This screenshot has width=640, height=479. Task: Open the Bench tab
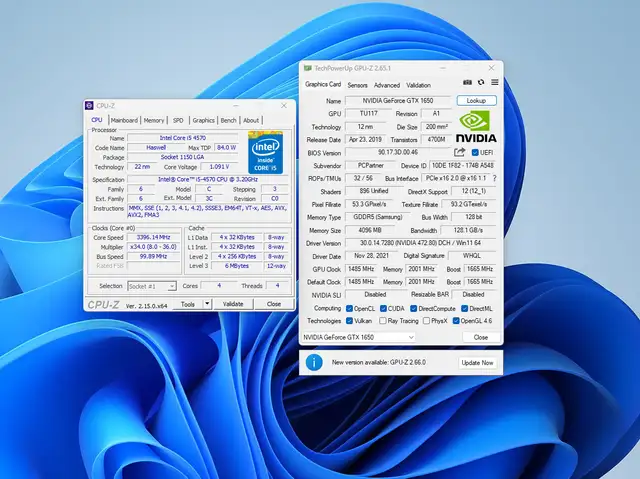pos(228,120)
